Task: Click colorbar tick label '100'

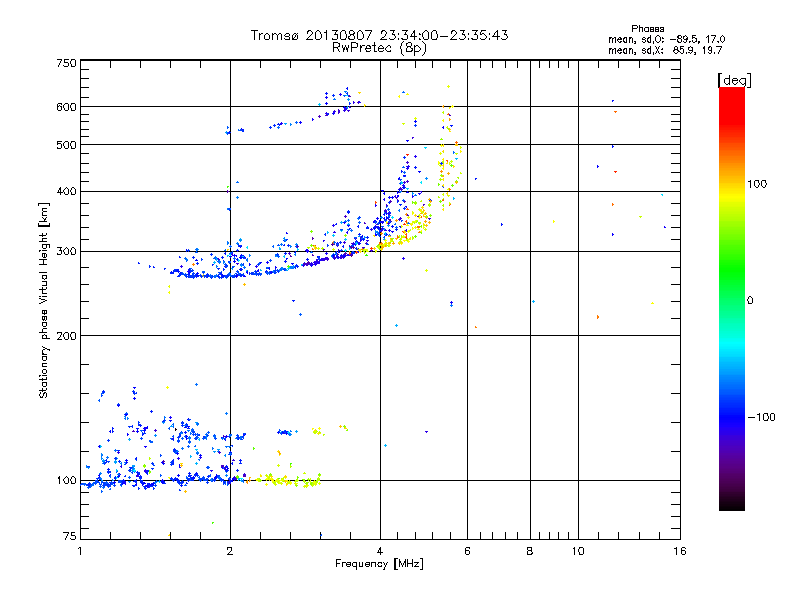Action: (757, 184)
